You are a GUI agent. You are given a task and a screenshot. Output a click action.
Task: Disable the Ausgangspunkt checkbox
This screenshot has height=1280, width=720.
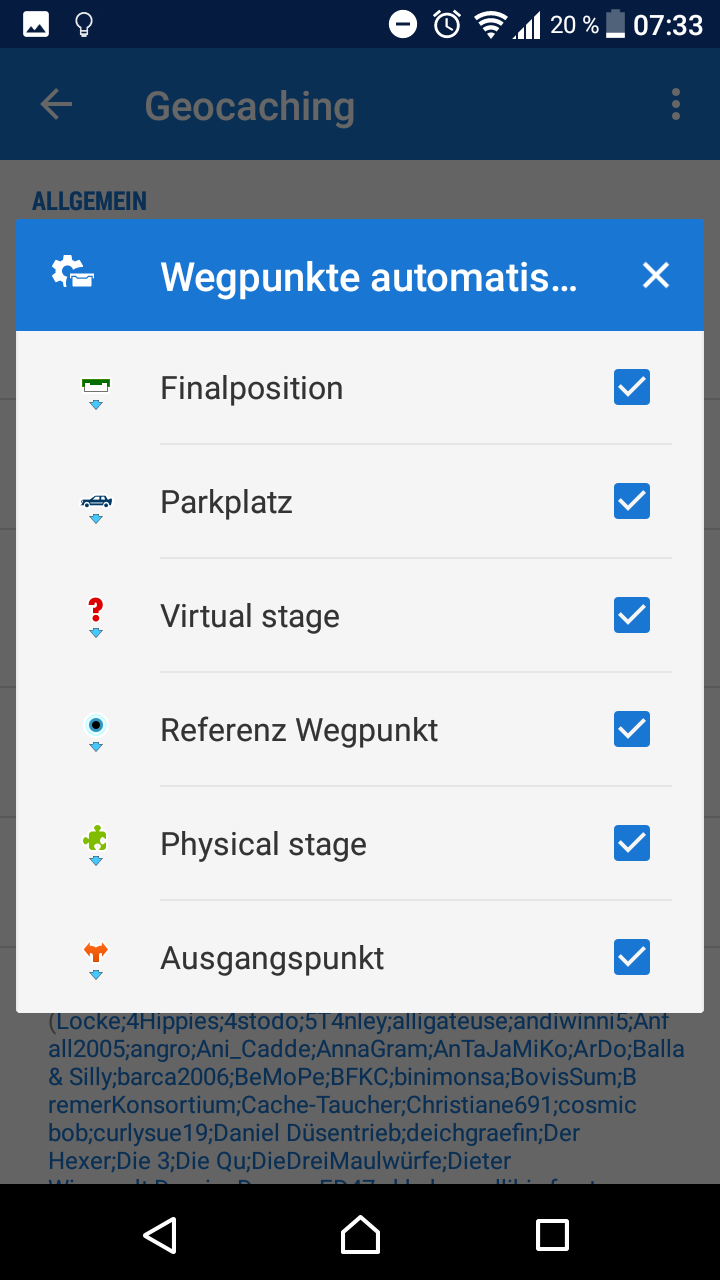[x=632, y=957]
